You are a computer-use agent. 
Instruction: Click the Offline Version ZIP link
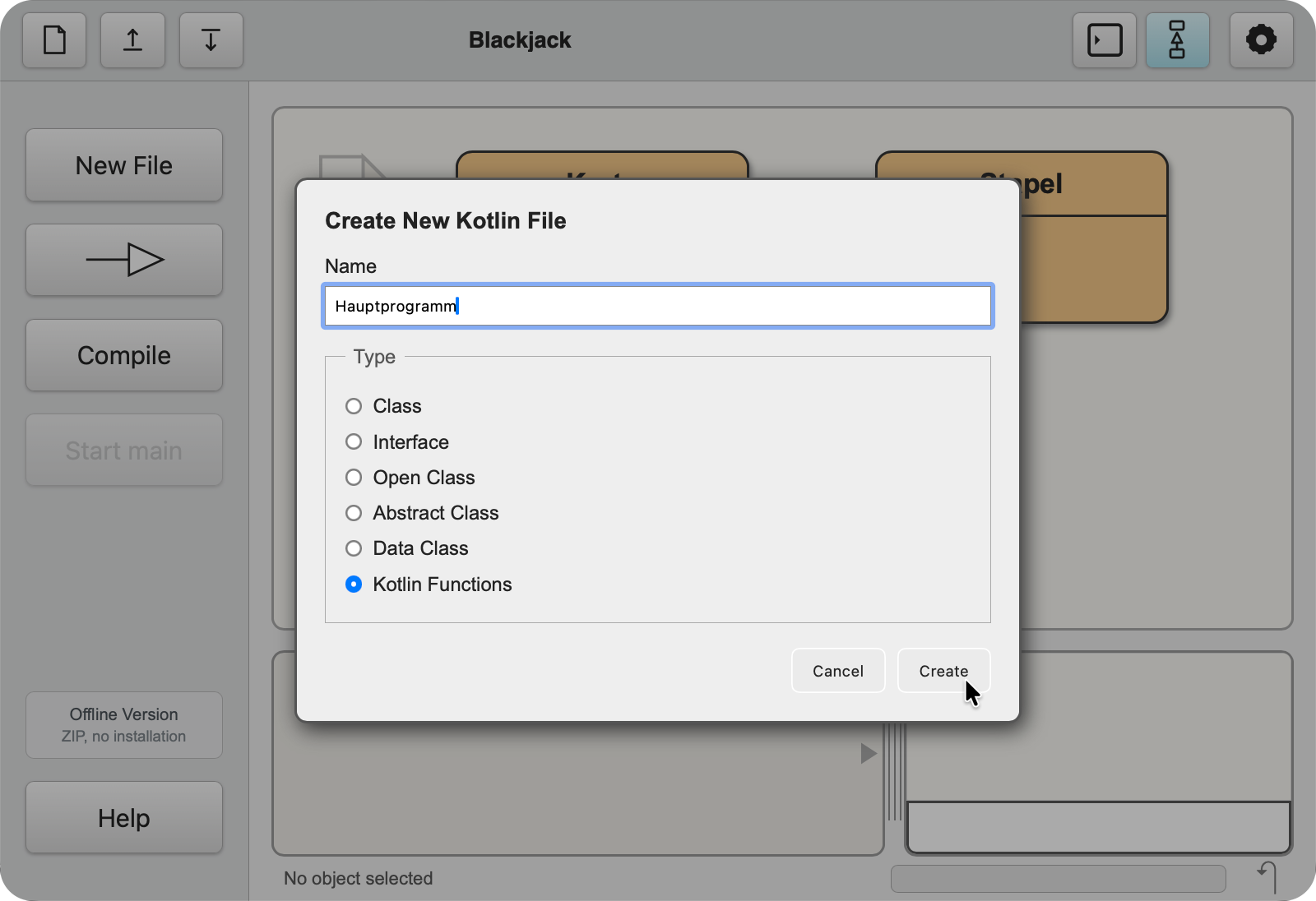coord(124,725)
